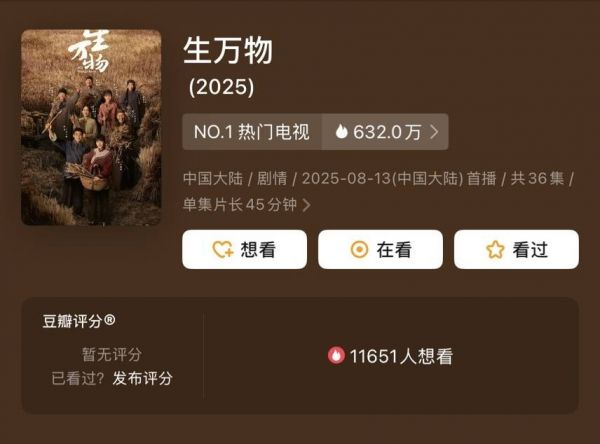Click the flame icon next to 632.0万
The image size is (600, 444).
[x=341, y=132]
